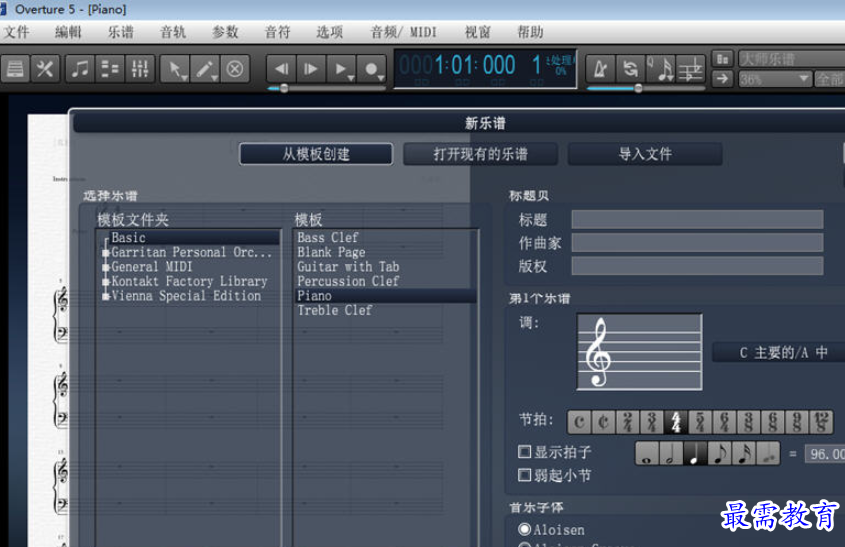Enable 弱起小节 checkbox
Screen dimensions: 845x547
[x=524, y=475]
